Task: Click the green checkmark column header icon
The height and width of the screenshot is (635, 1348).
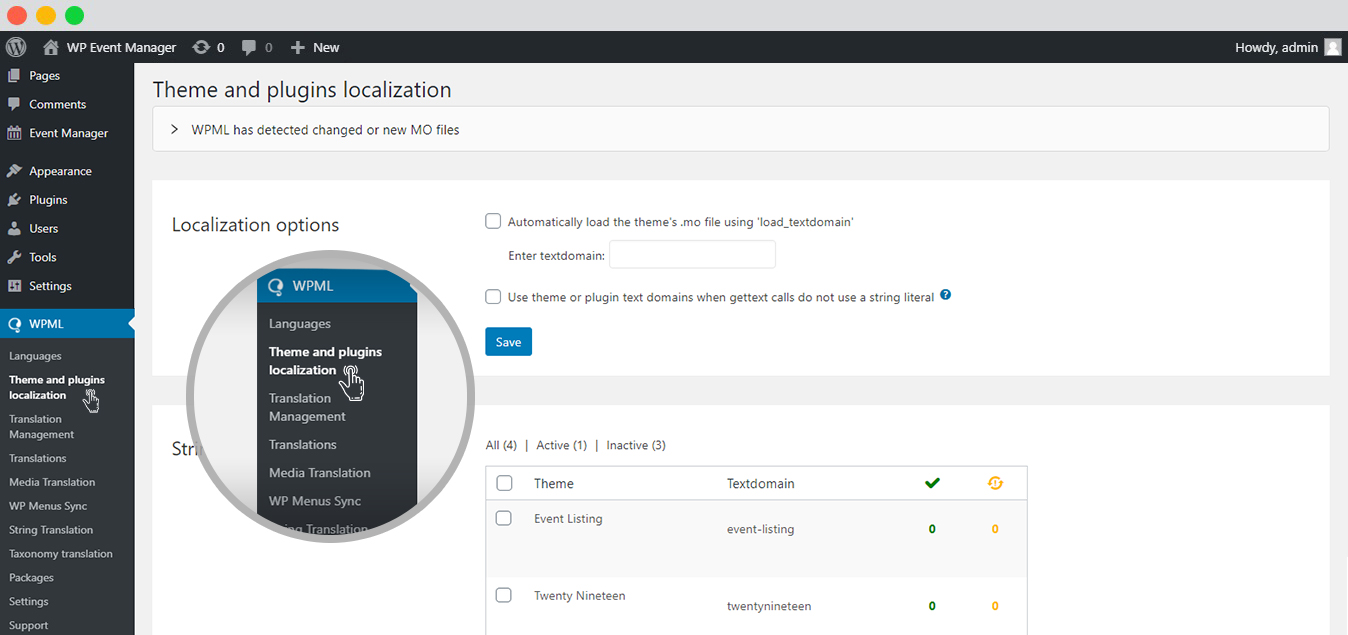Action: [x=932, y=483]
